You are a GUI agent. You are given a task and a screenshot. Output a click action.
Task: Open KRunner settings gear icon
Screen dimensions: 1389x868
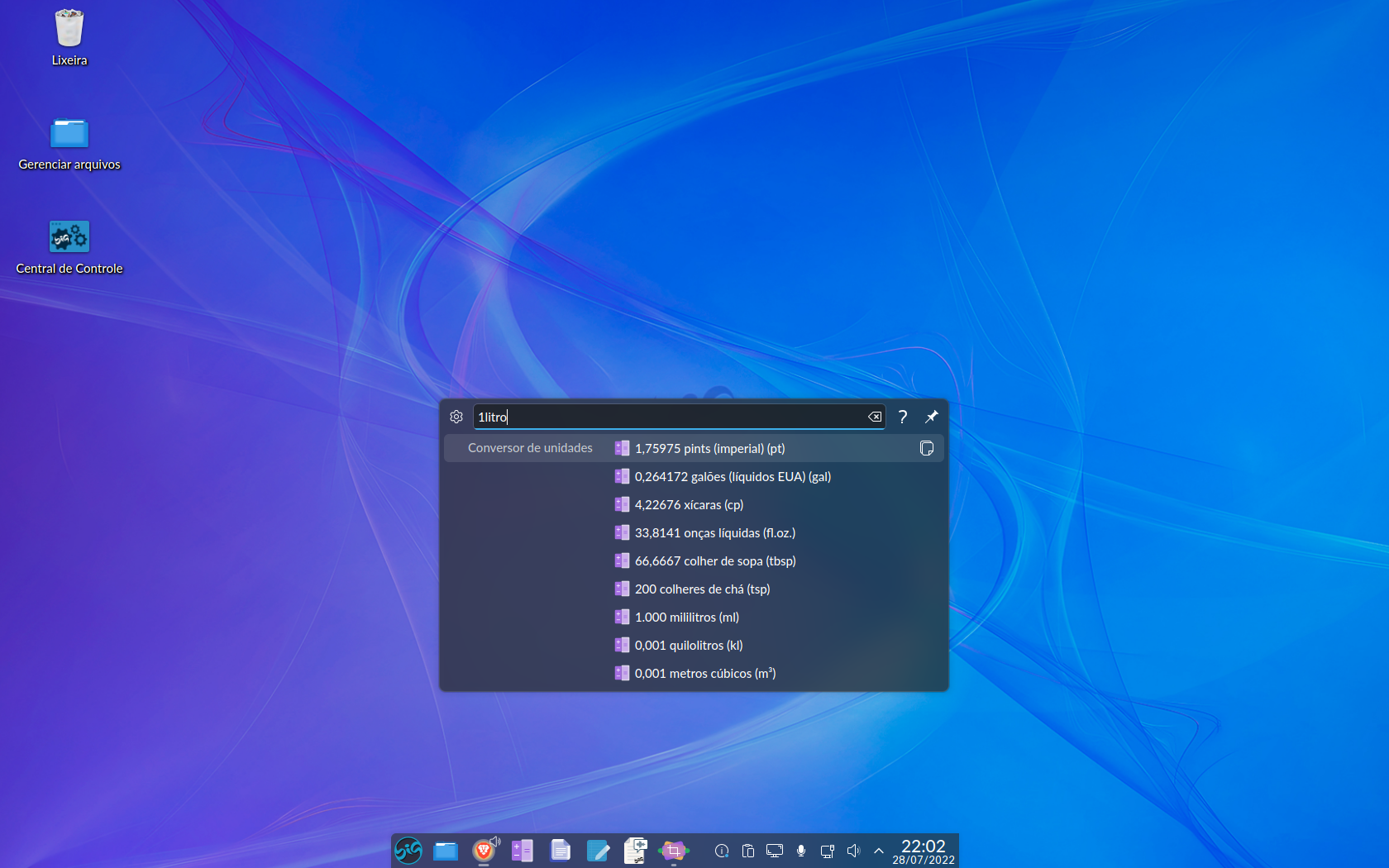(x=456, y=417)
